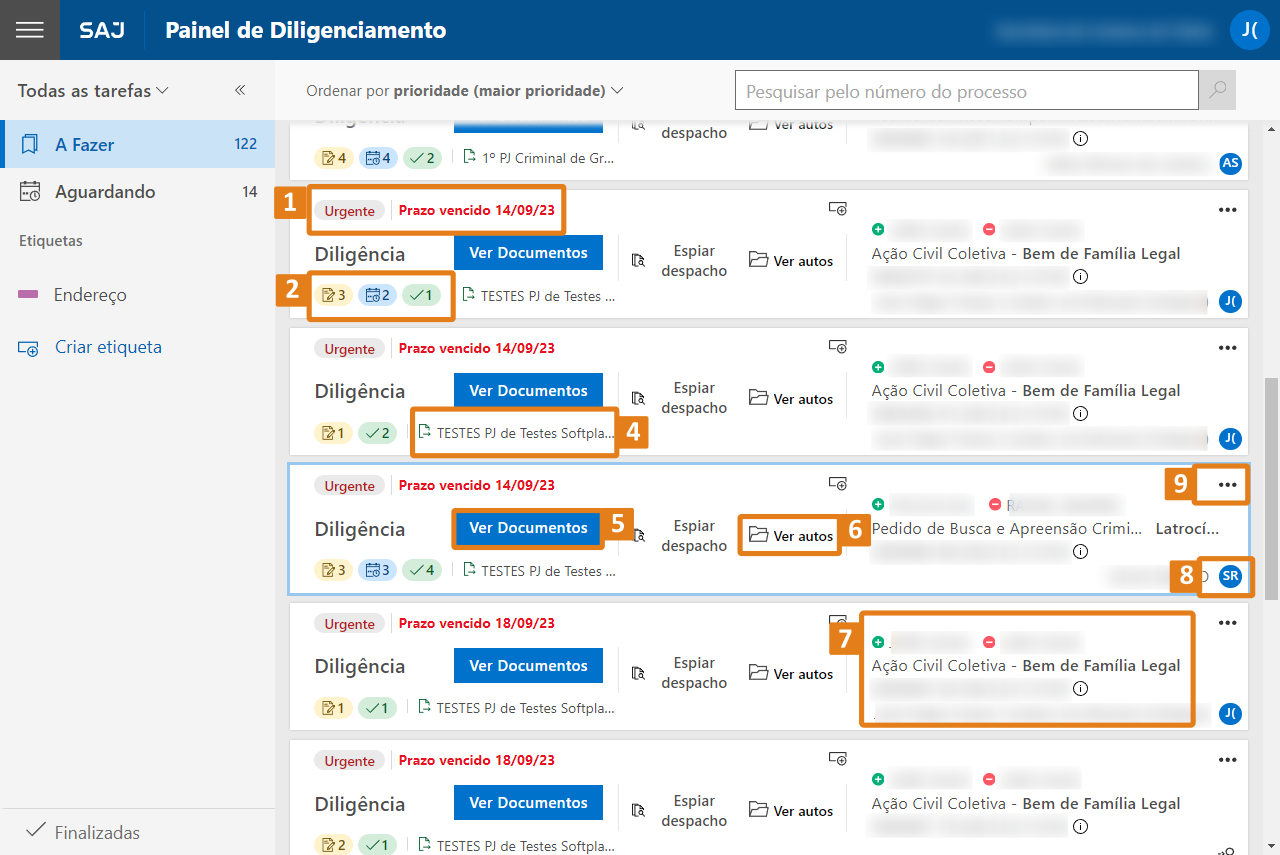The width and height of the screenshot is (1280, 855).
Task: Show Finalizadas tasks
Action: [x=96, y=832]
